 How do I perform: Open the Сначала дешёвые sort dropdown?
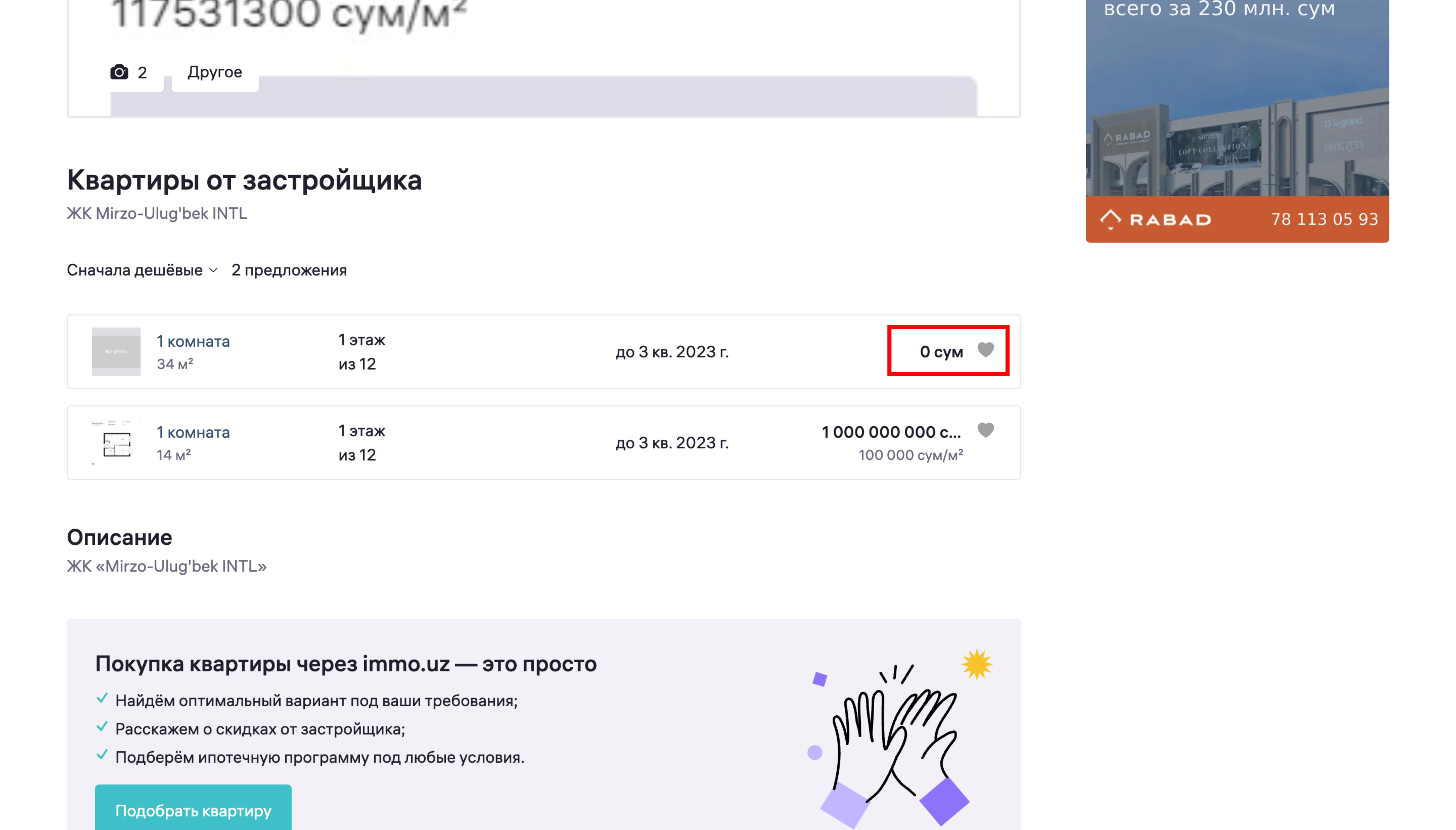pos(142,270)
